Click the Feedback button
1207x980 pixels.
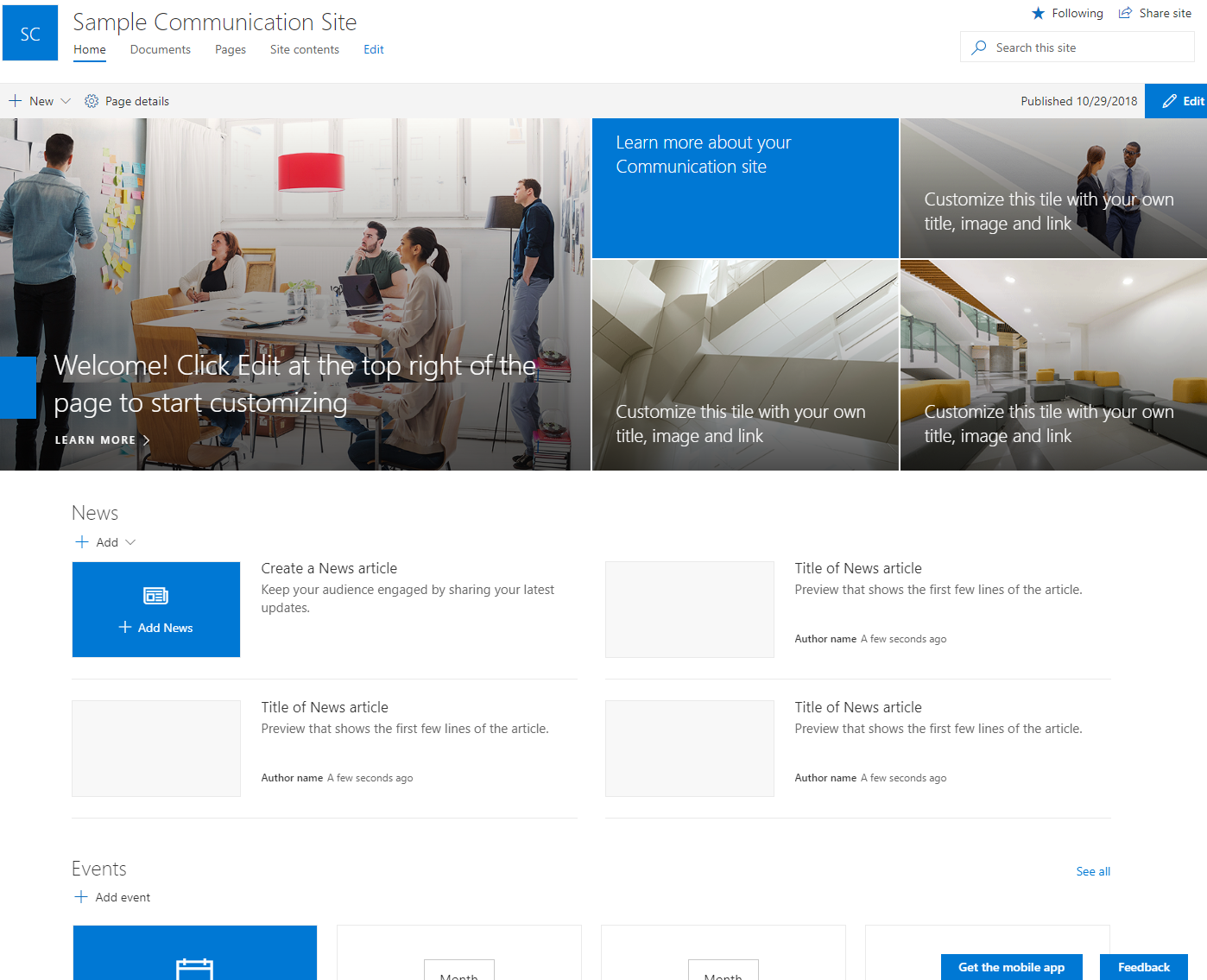coord(1143,967)
